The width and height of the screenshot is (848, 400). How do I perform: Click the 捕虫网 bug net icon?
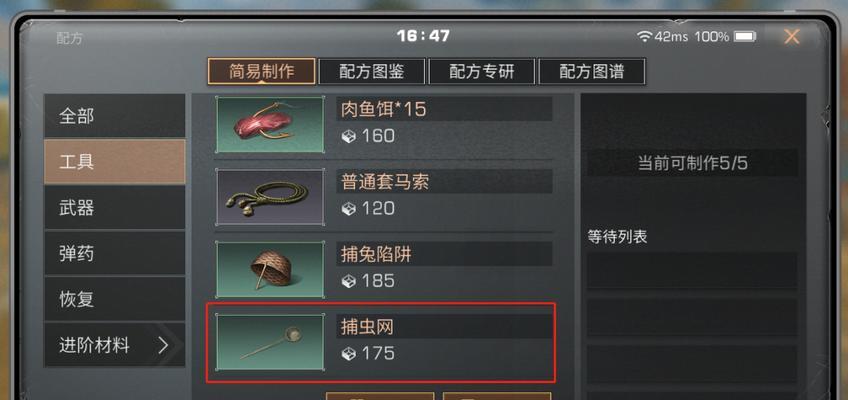tap(270, 343)
